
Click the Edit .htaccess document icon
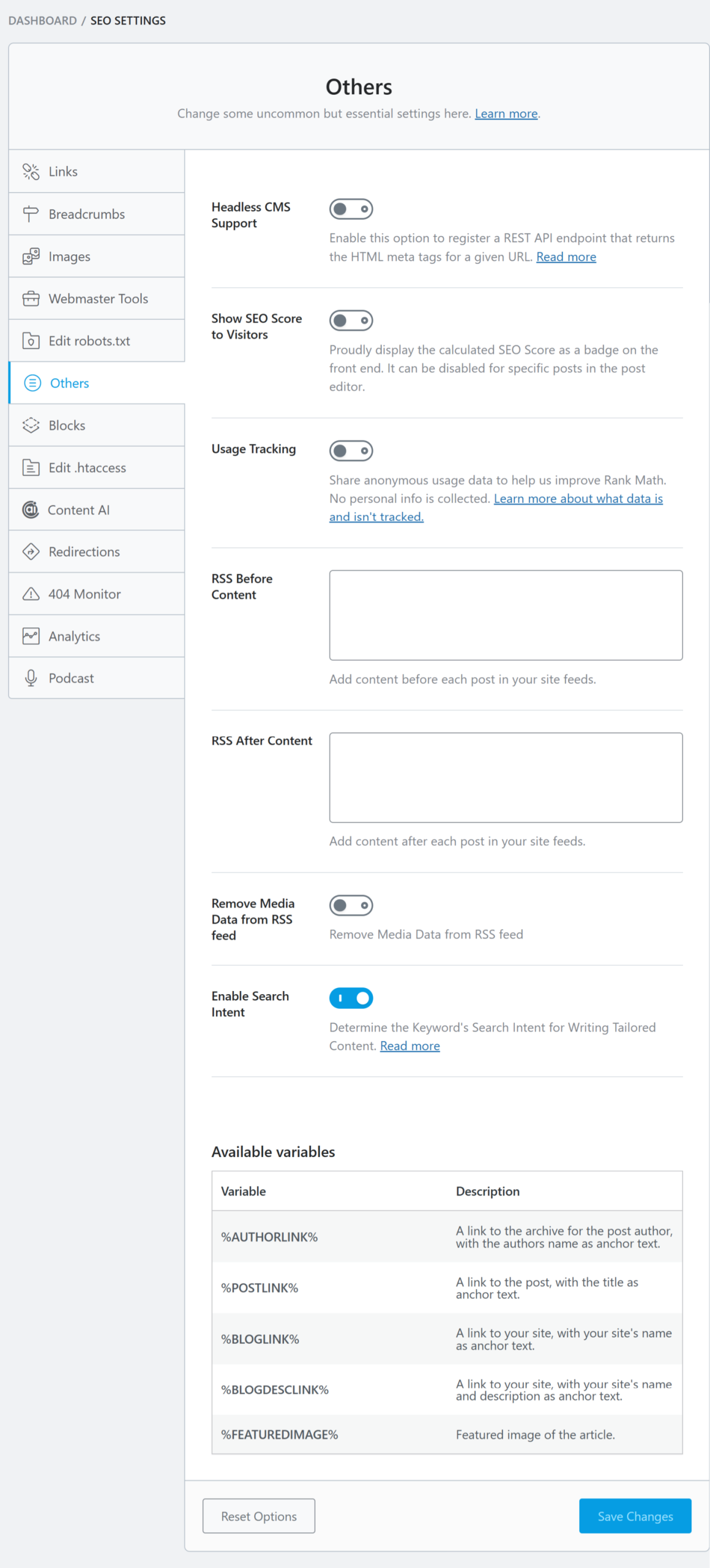[x=31, y=467]
